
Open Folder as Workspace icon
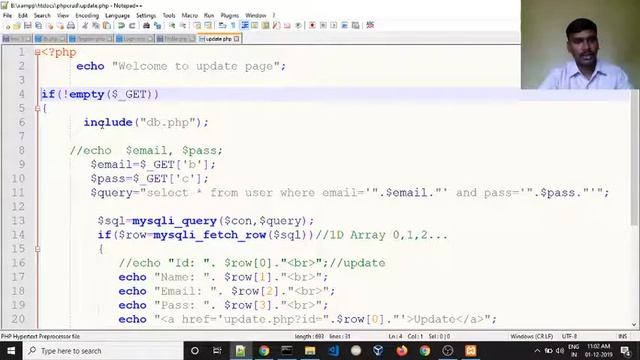[287, 26]
